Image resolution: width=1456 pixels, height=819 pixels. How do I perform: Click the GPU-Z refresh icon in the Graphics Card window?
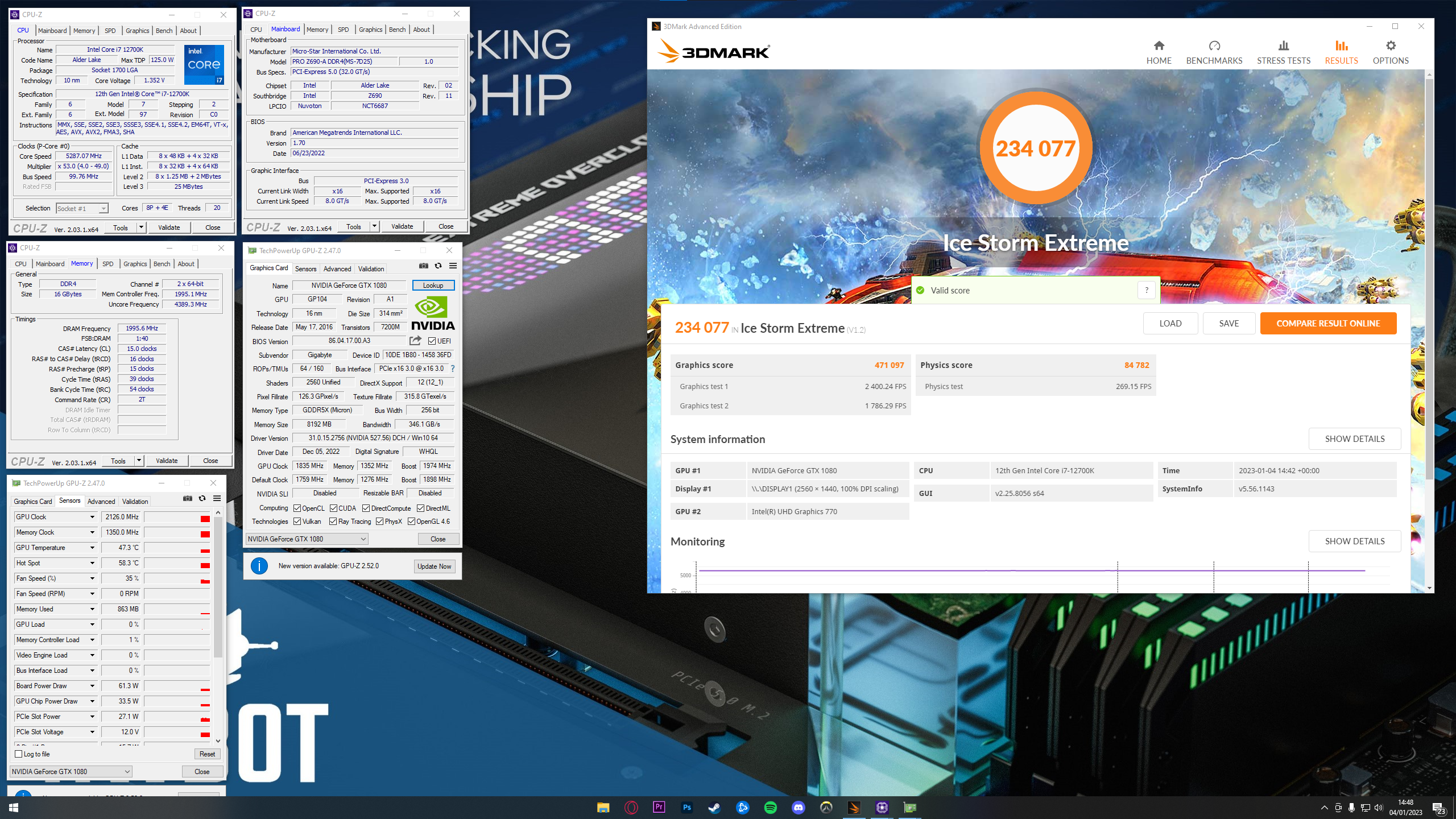click(438, 266)
